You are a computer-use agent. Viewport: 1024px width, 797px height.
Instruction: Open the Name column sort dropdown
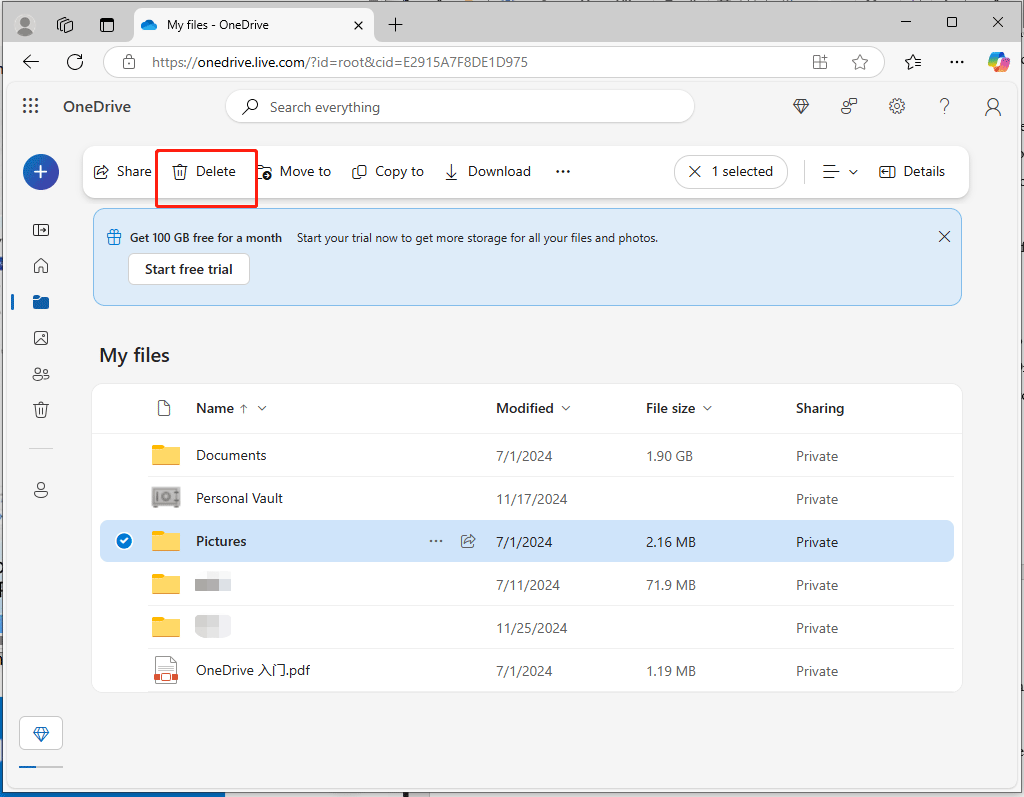(262, 408)
